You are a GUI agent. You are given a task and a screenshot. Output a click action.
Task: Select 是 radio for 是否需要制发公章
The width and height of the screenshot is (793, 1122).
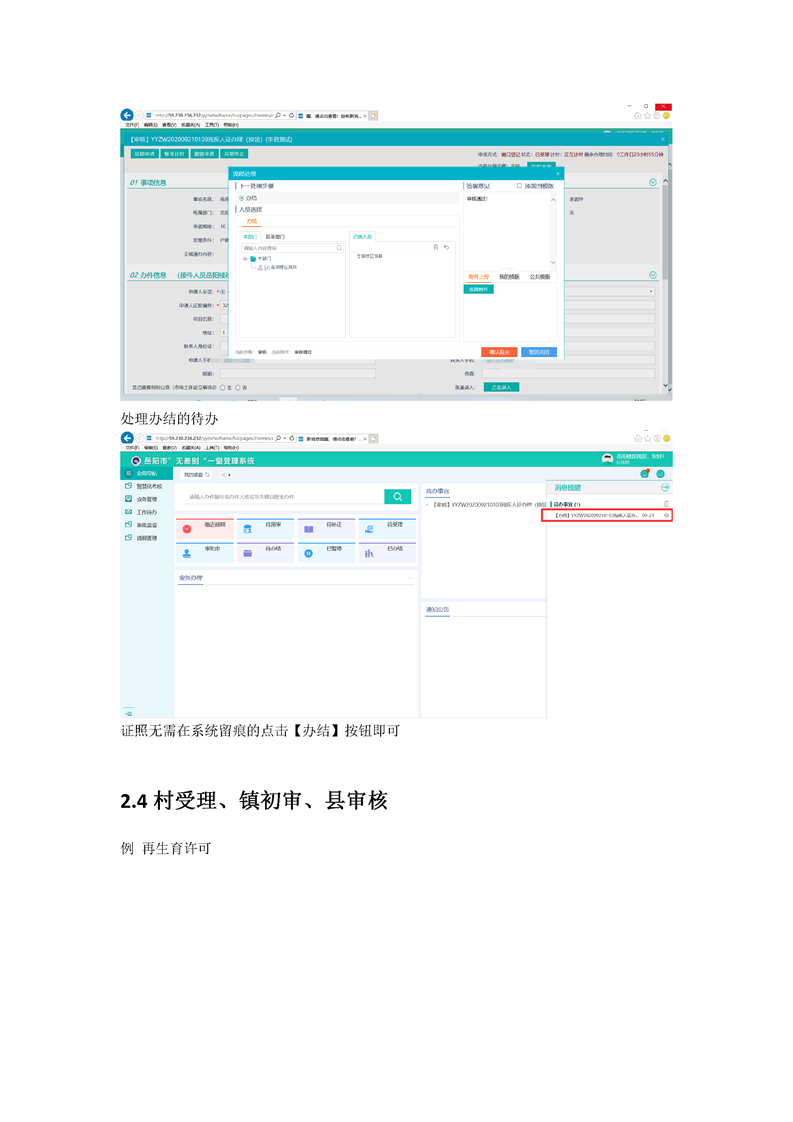[223, 387]
